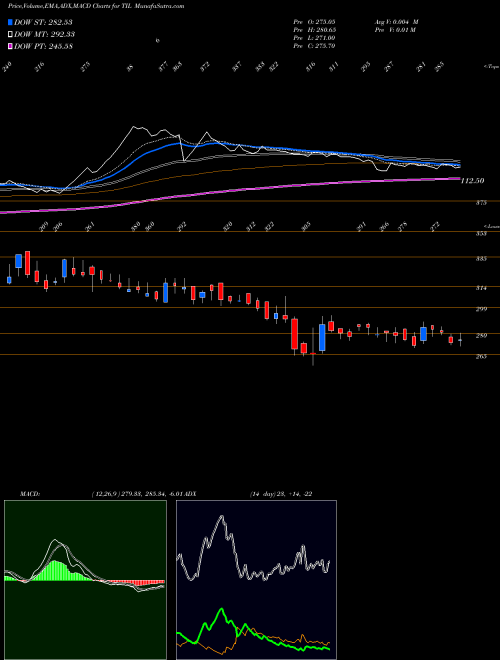This screenshot has height=660, width=500.
Task: Click the magenta DOW PT legend swatch
Action: (10, 46)
